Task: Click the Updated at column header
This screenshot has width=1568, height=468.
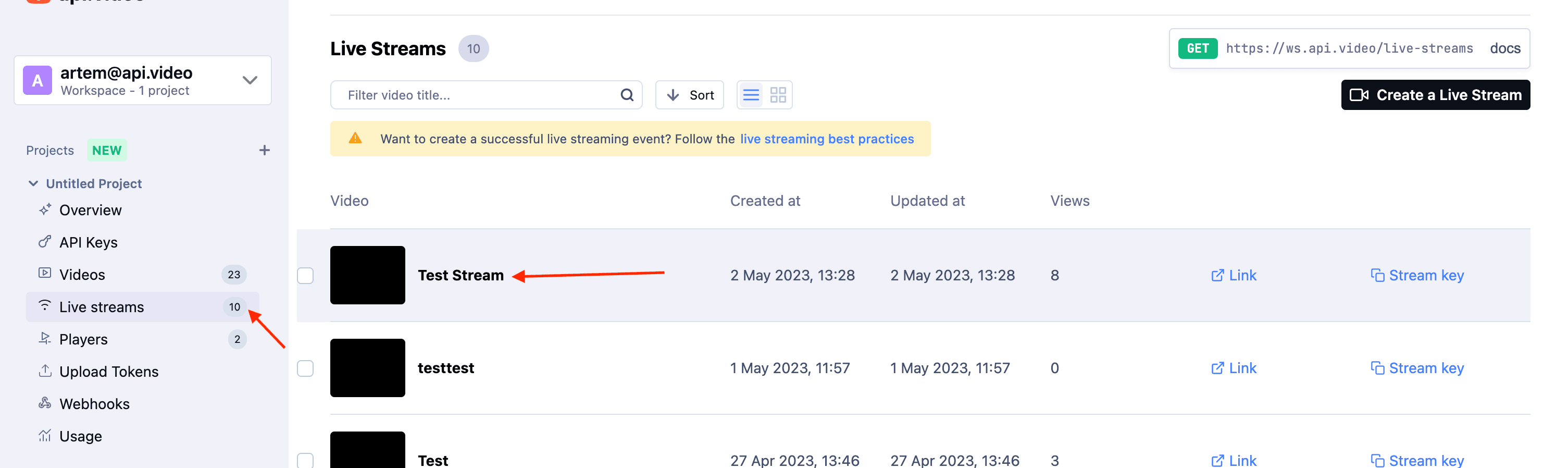Action: pos(928,200)
